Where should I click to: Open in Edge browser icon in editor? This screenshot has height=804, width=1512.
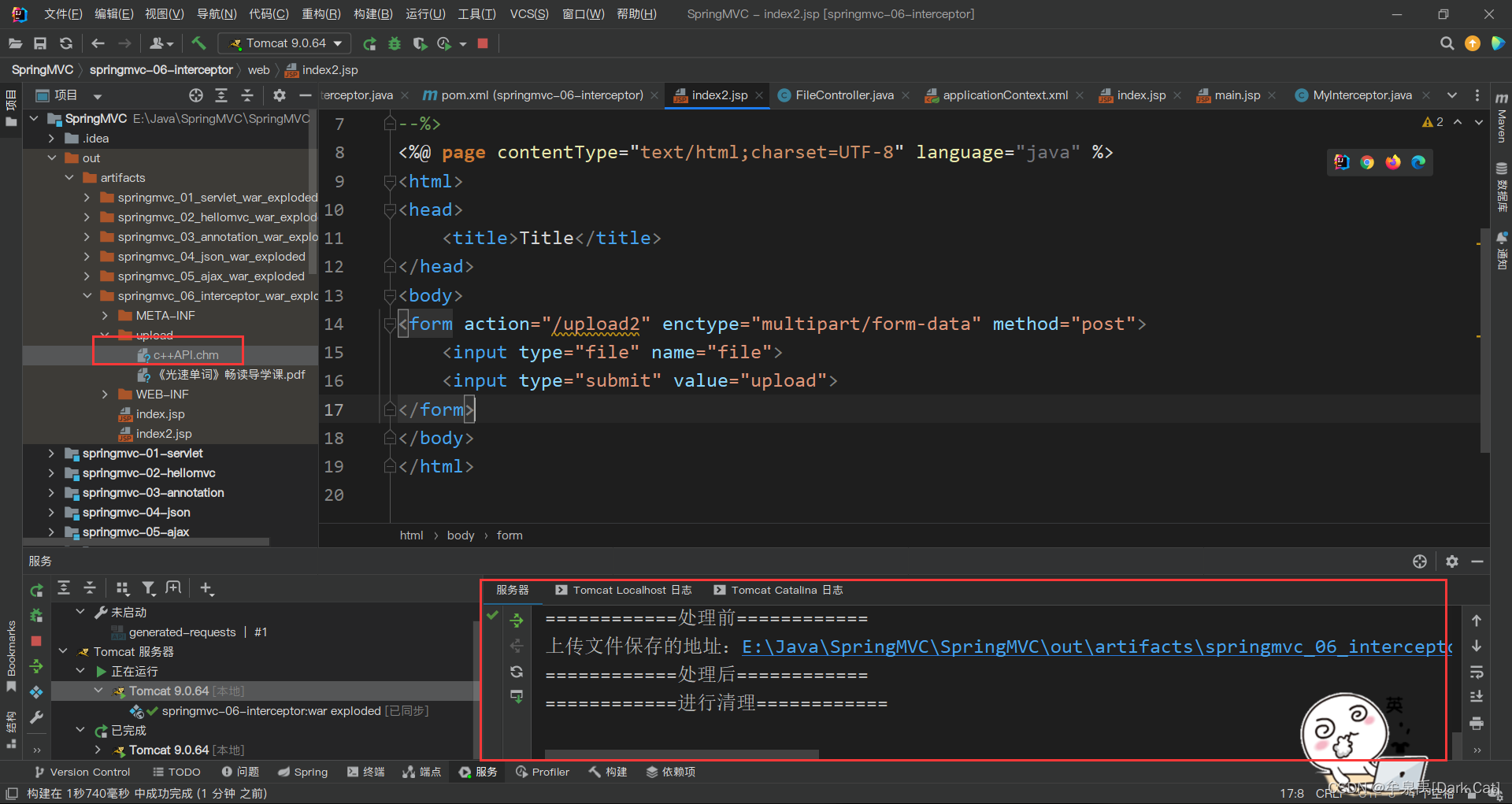tap(1418, 161)
